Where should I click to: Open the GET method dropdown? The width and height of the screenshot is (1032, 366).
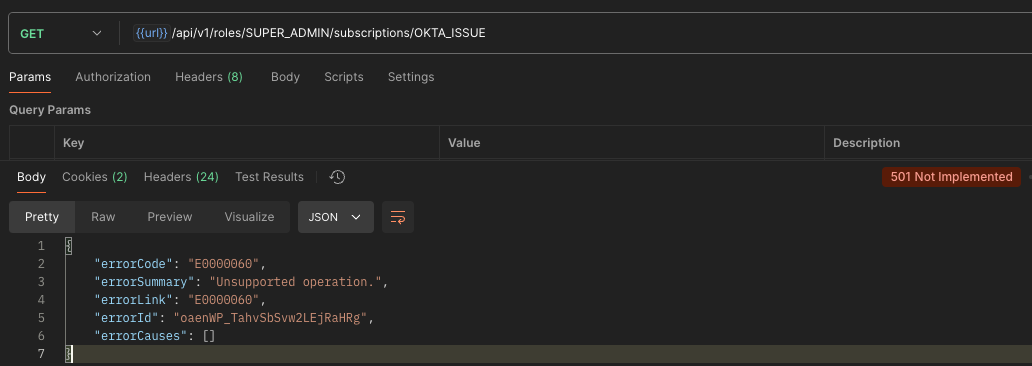[x=61, y=33]
